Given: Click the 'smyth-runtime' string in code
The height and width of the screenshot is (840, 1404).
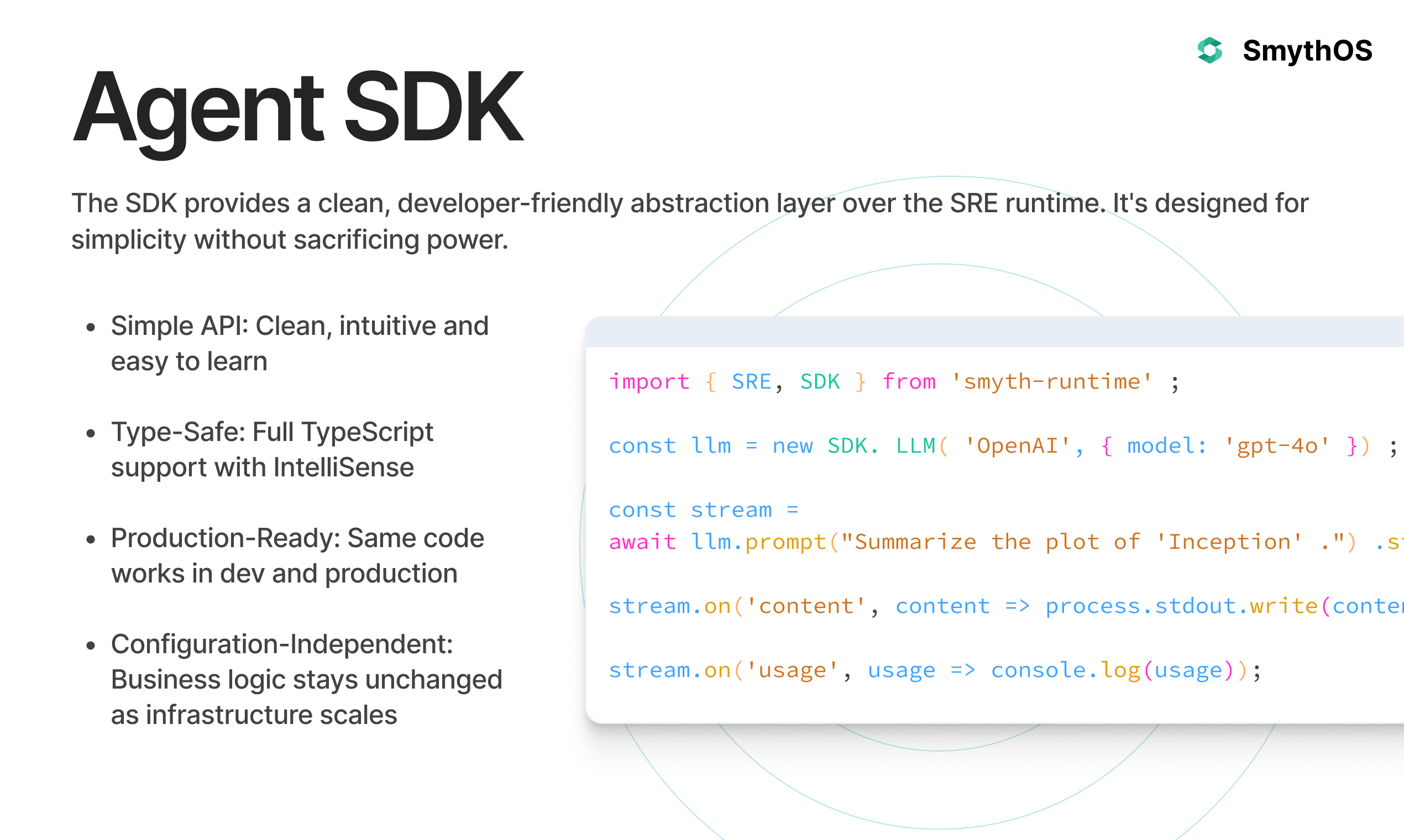Looking at the screenshot, I should point(1051,382).
